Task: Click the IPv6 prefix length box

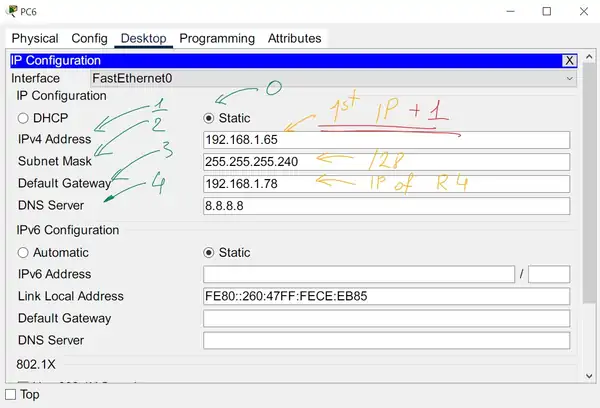Action: pos(549,274)
